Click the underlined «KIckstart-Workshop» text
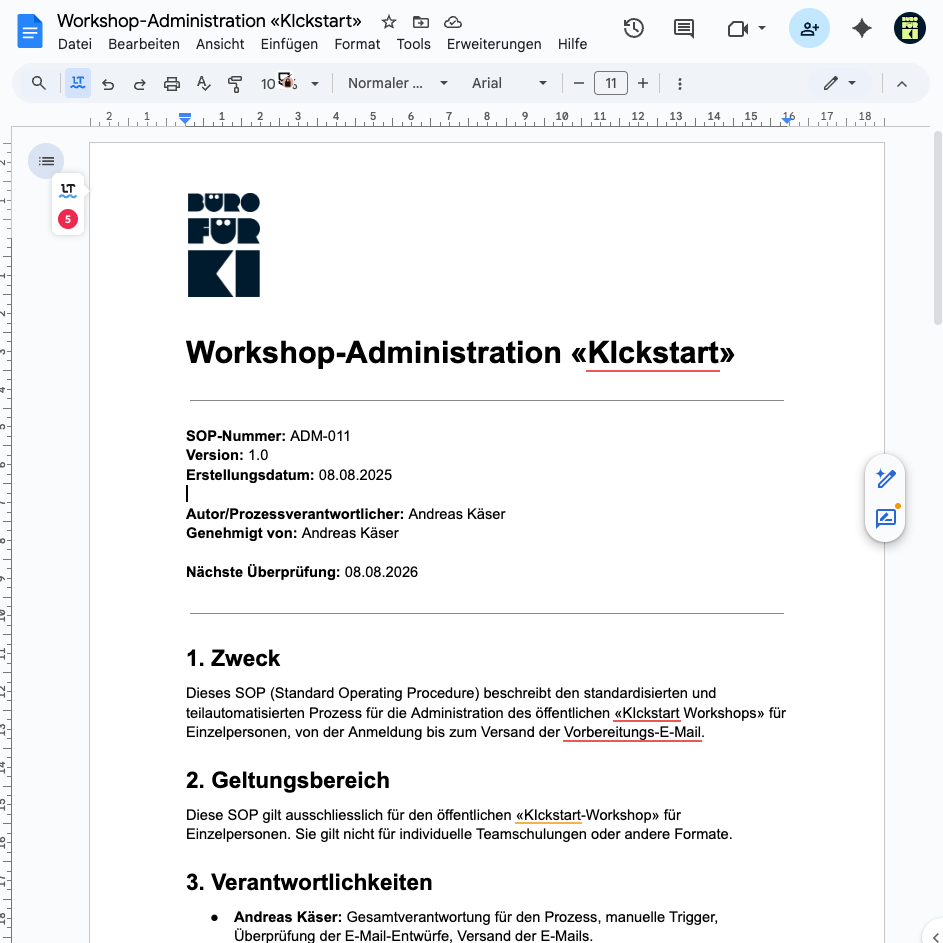The width and height of the screenshot is (943, 943). [587, 816]
